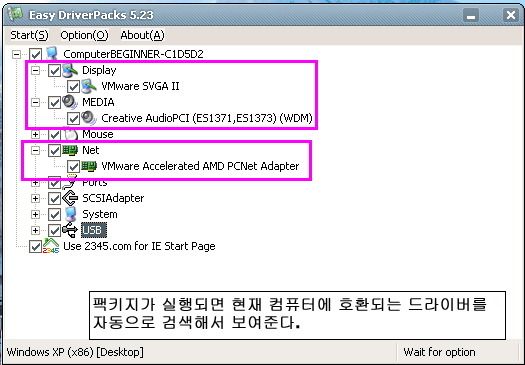525x365 pixels.
Task: Uncheck VMware Accelerated AMD PCNet Adapter checkbox
Action: click(x=73, y=166)
